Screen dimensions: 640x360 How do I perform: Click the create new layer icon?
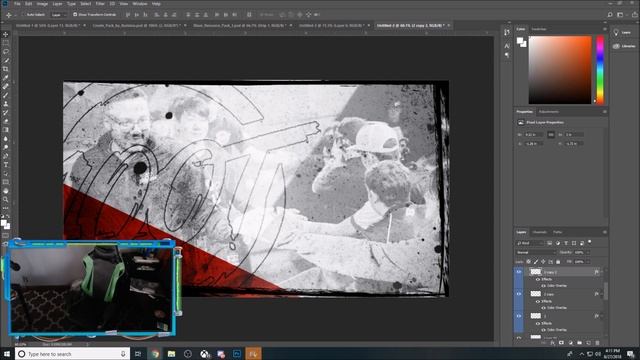588,343
